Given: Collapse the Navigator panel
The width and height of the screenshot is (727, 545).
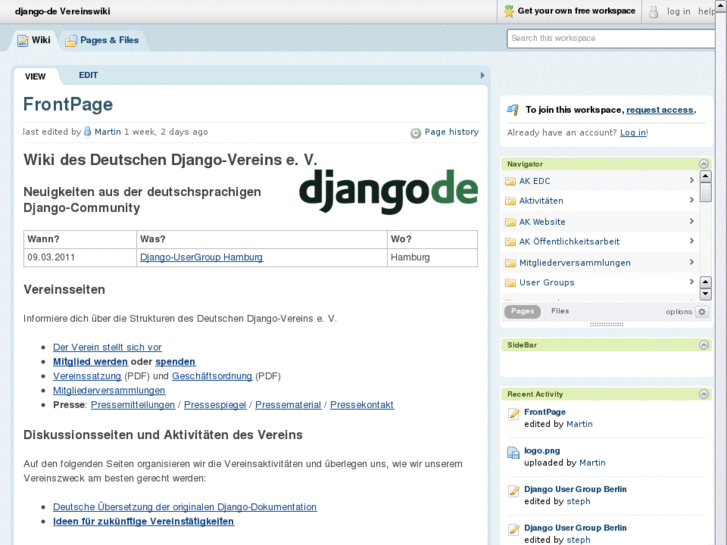Looking at the screenshot, I should (x=704, y=164).
